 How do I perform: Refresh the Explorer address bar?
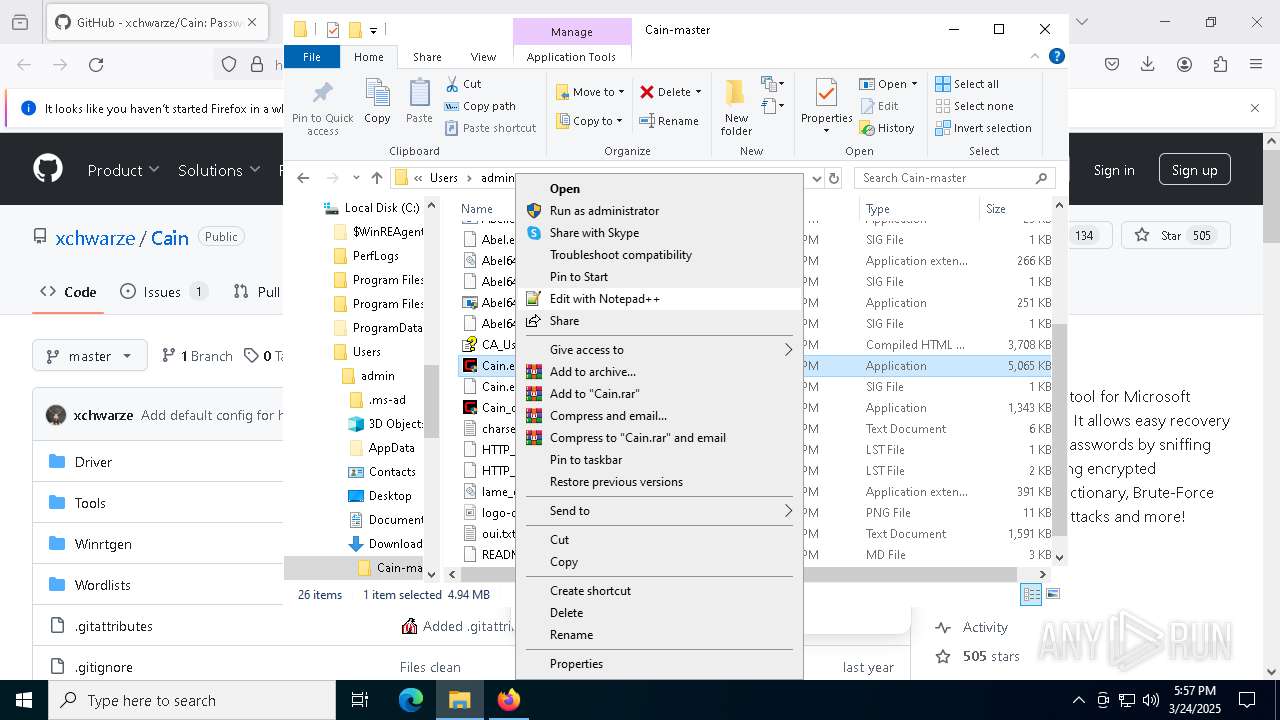point(834,178)
